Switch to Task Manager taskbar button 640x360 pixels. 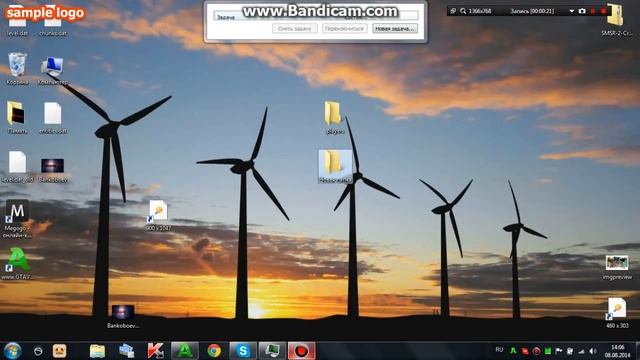[x=272, y=351]
